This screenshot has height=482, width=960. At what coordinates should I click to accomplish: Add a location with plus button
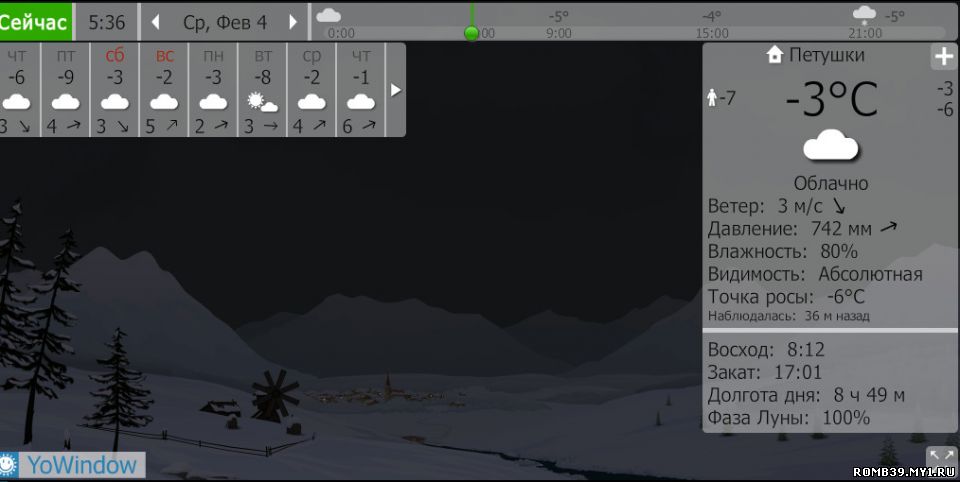[943, 57]
